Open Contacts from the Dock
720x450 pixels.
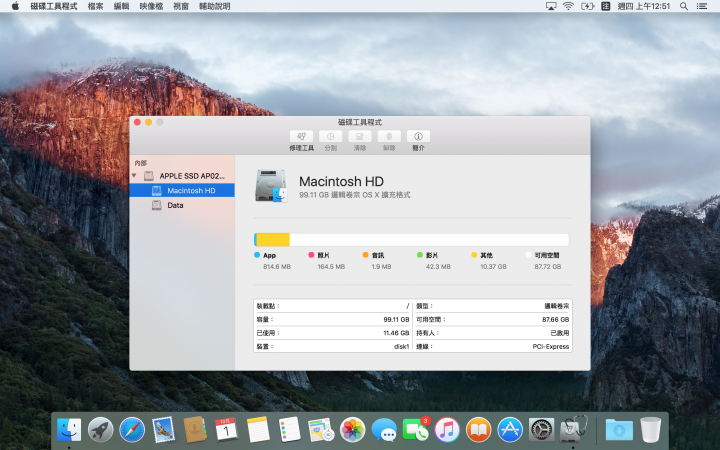point(195,430)
